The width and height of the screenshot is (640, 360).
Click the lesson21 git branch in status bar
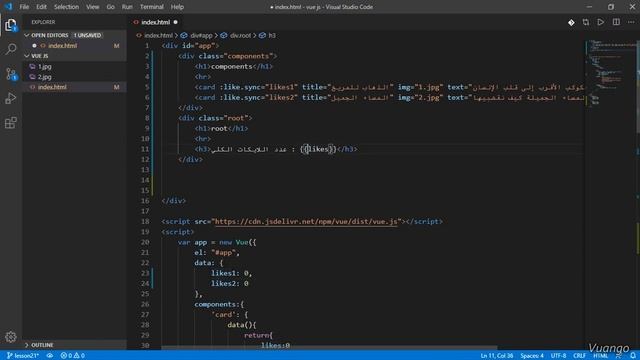[23, 356]
